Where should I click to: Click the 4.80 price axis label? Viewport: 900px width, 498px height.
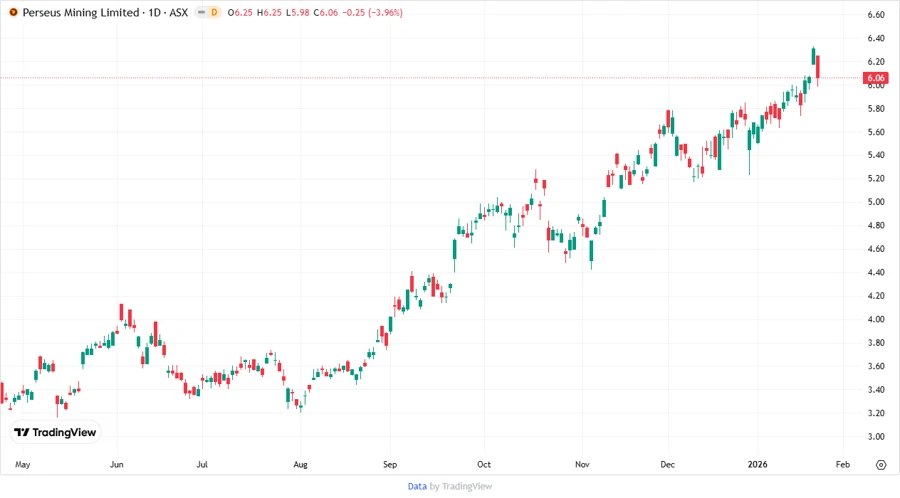[876, 225]
